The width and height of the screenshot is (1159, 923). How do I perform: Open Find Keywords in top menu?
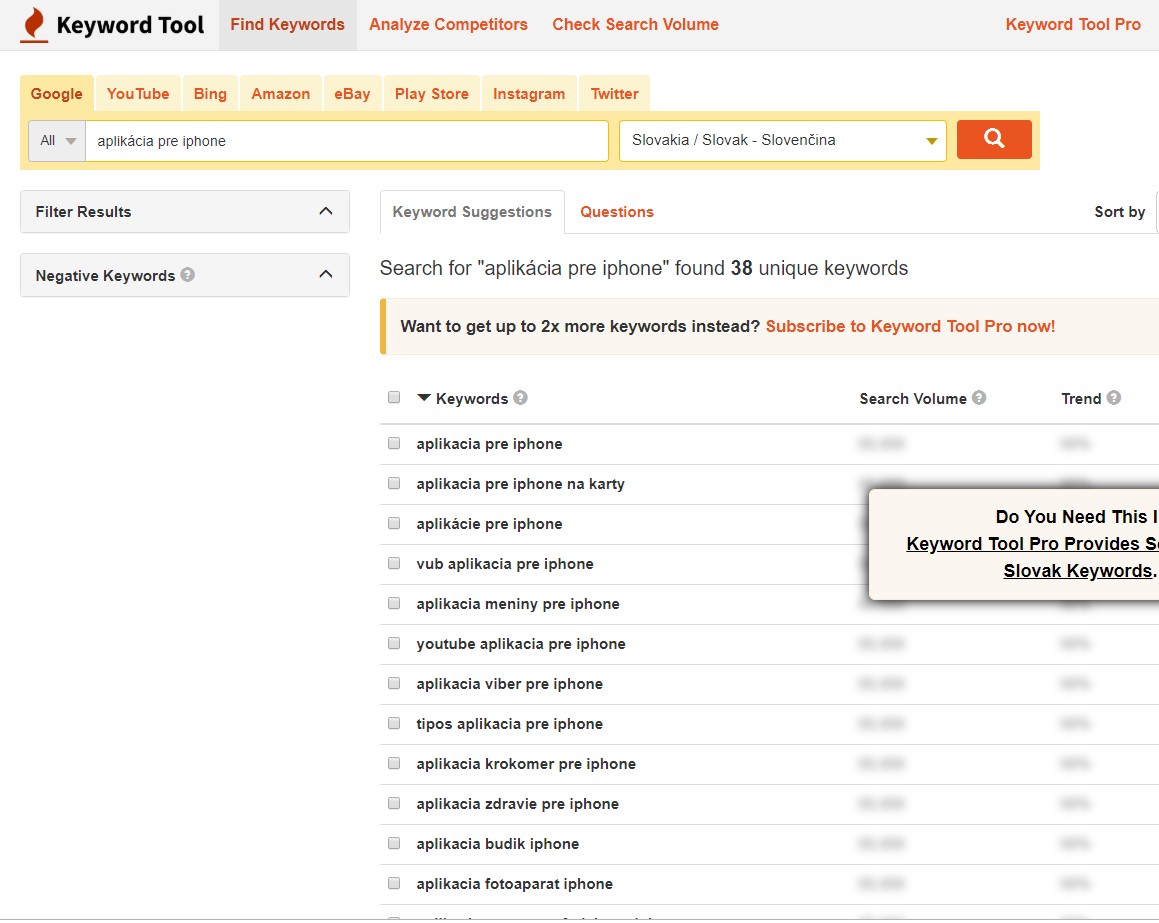pos(288,24)
